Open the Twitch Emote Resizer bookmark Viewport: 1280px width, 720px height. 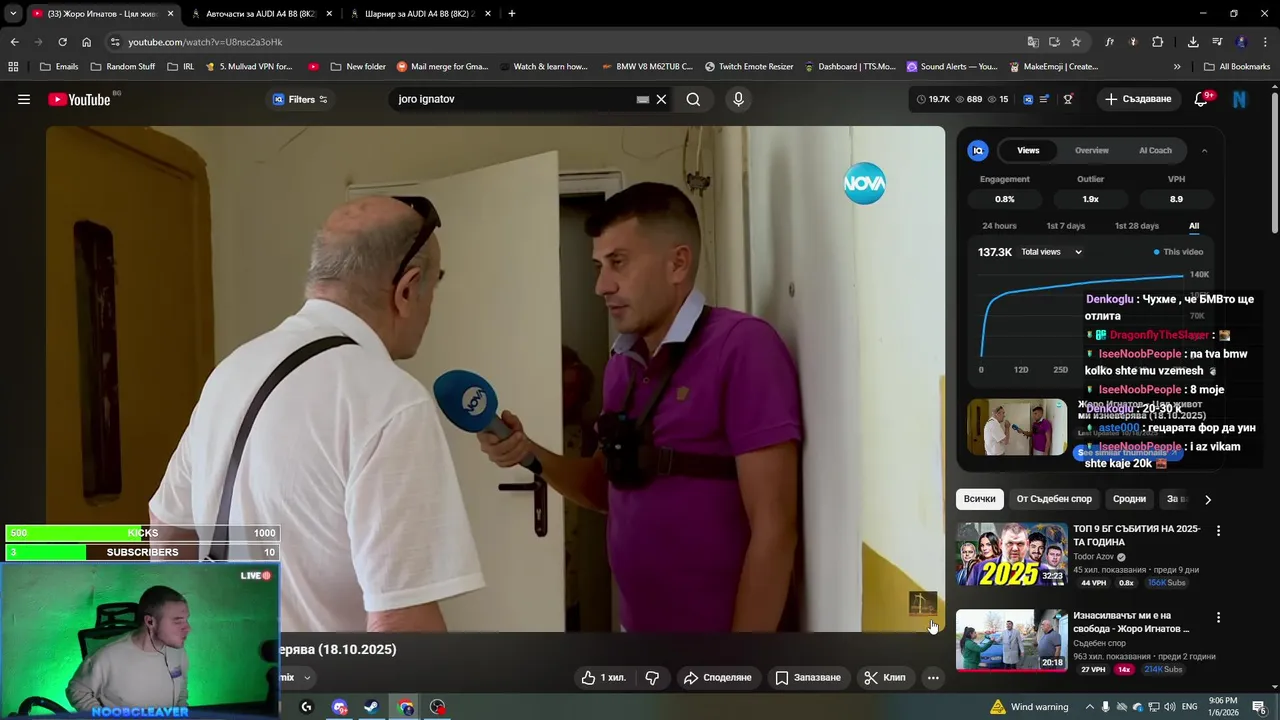click(749, 67)
